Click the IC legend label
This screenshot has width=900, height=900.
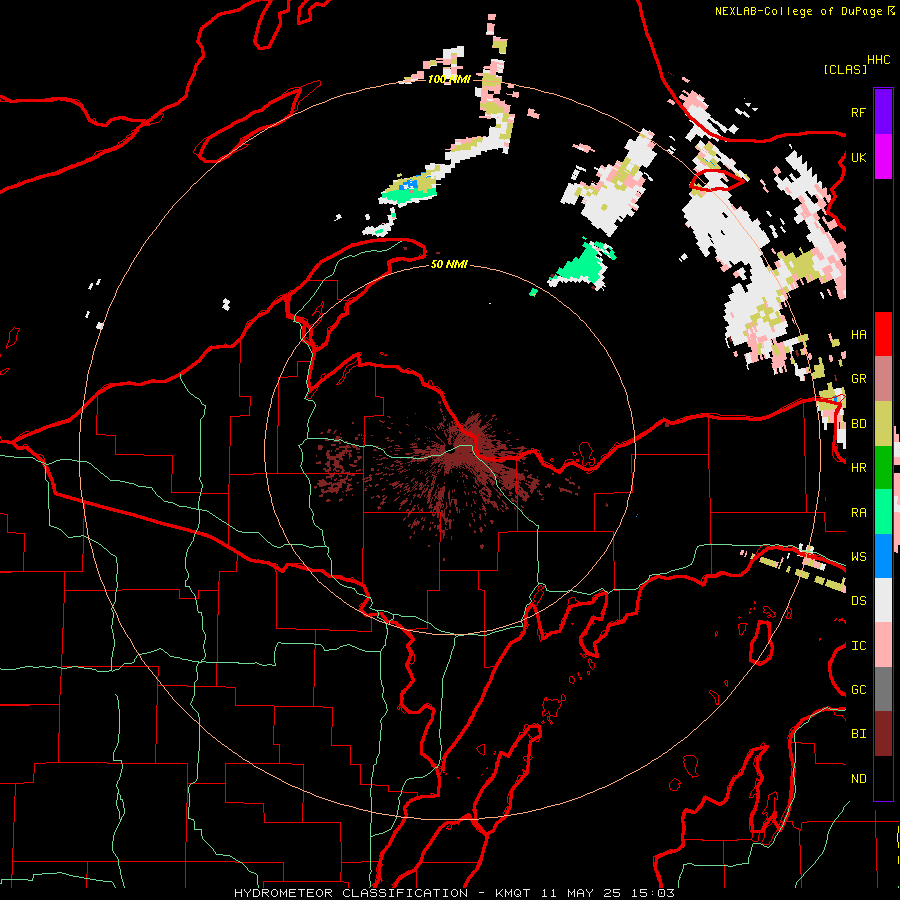[x=858, y=646]
